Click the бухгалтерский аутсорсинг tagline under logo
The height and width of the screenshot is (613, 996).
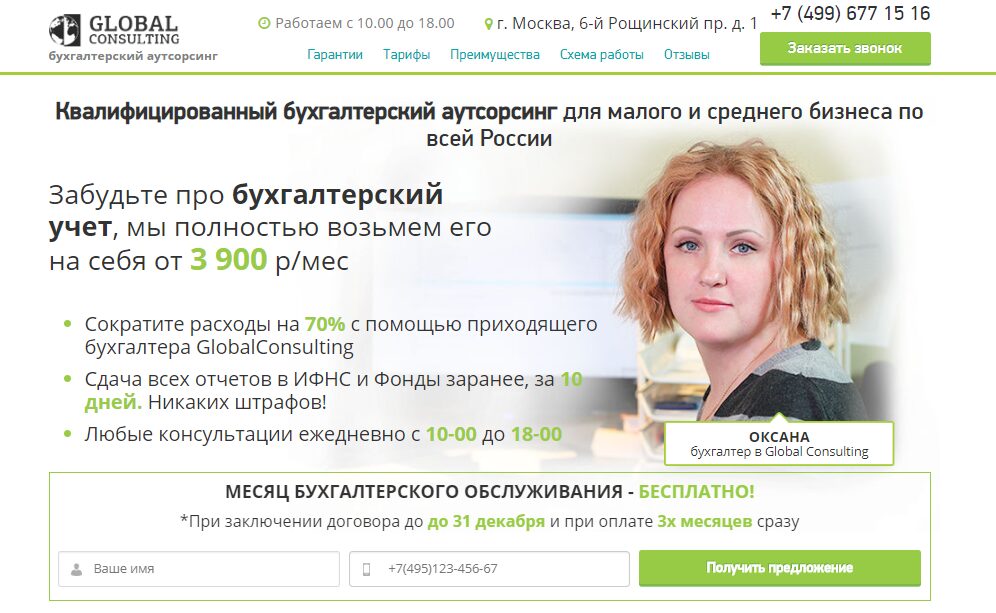click(133, 56)
